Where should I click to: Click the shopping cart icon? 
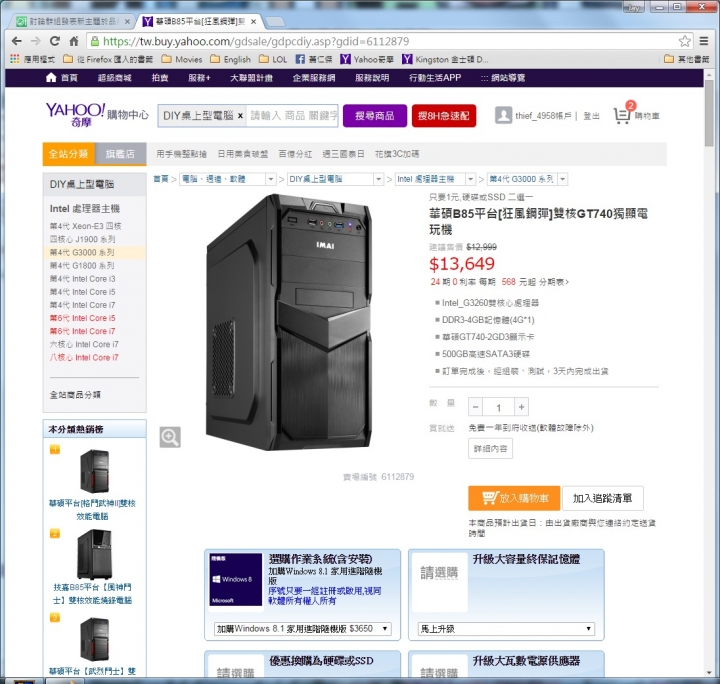click(622, 115)
